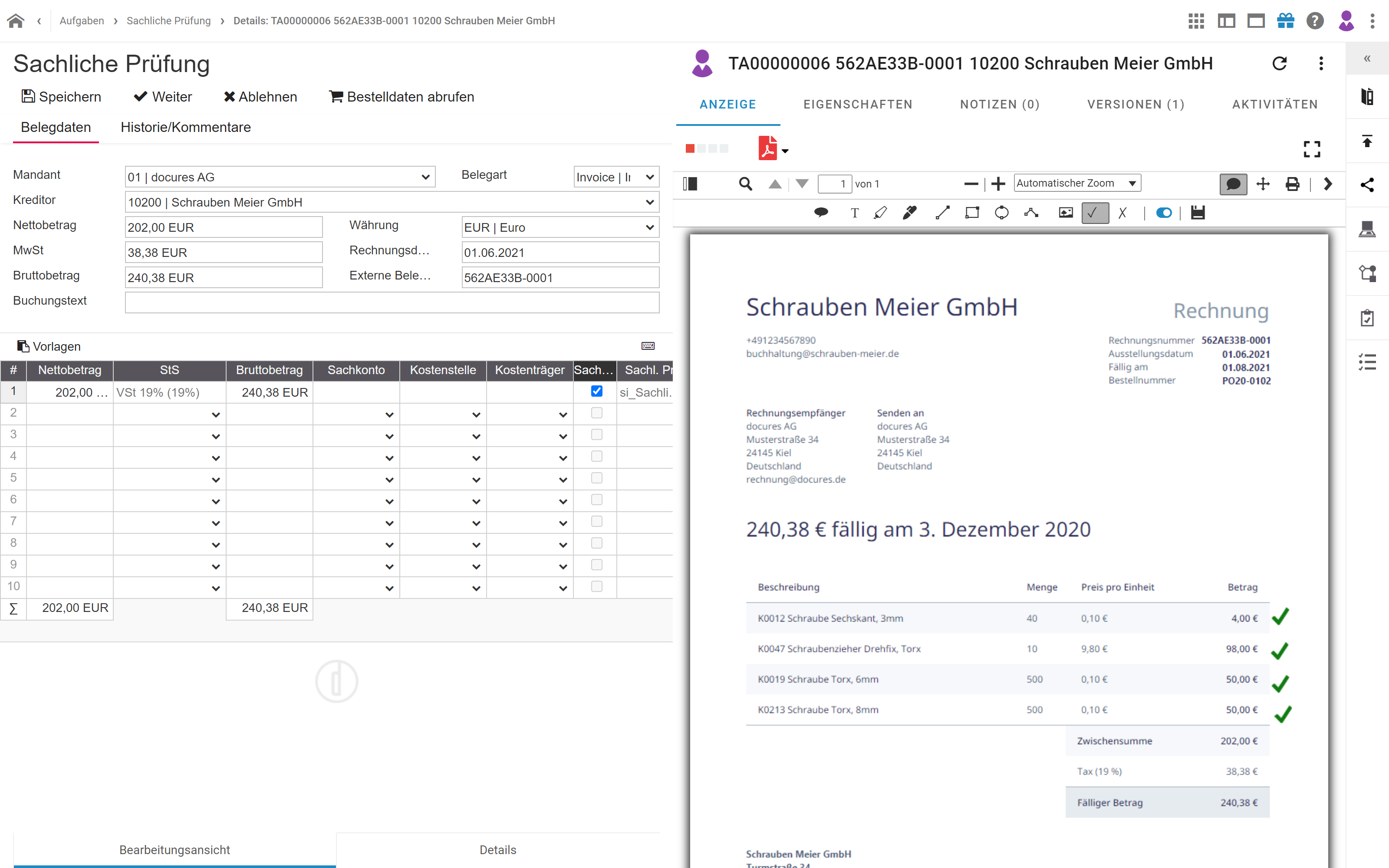Click the Nettobetrag input field
This screenshot has height=868, width=1389.
click(224, 227)
